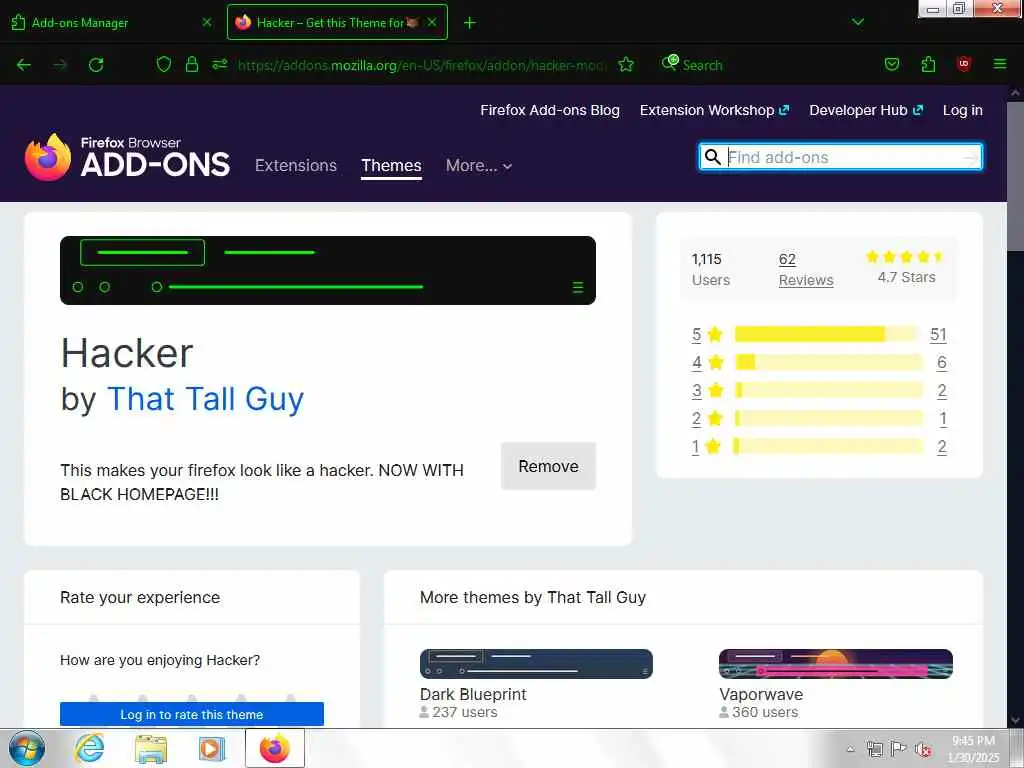The width and height of the screenshot is (1024, 768).
Task: Click the uBlock Origin shield icon
Action: pyautogui.click(x=964, y=64)
